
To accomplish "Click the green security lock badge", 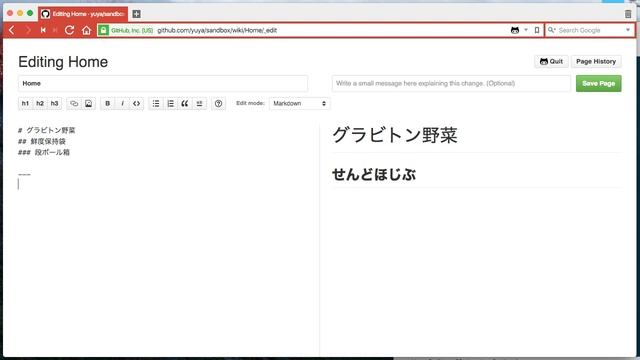I will point(103,30).
